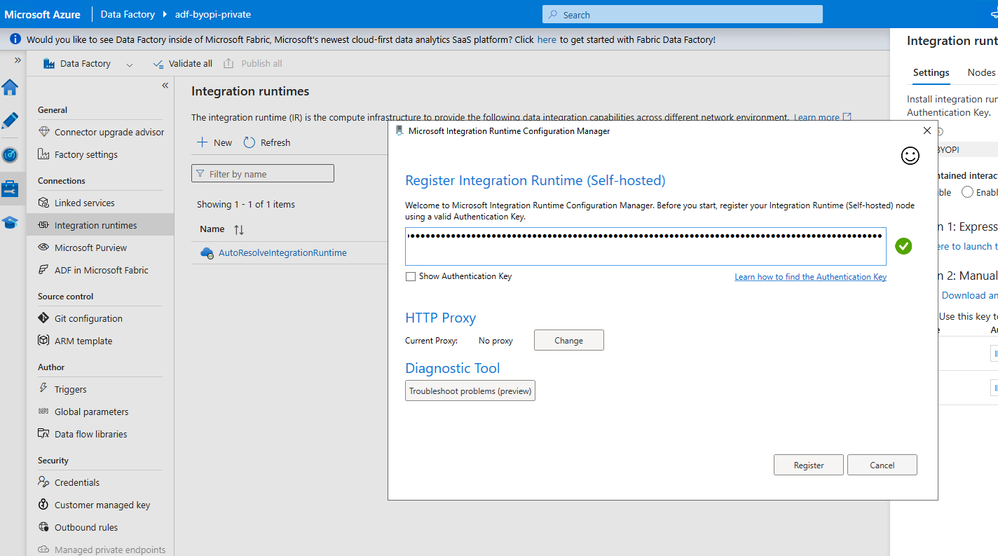
Task: Close the Configuration Manager dialog
Action: [927, 130]
